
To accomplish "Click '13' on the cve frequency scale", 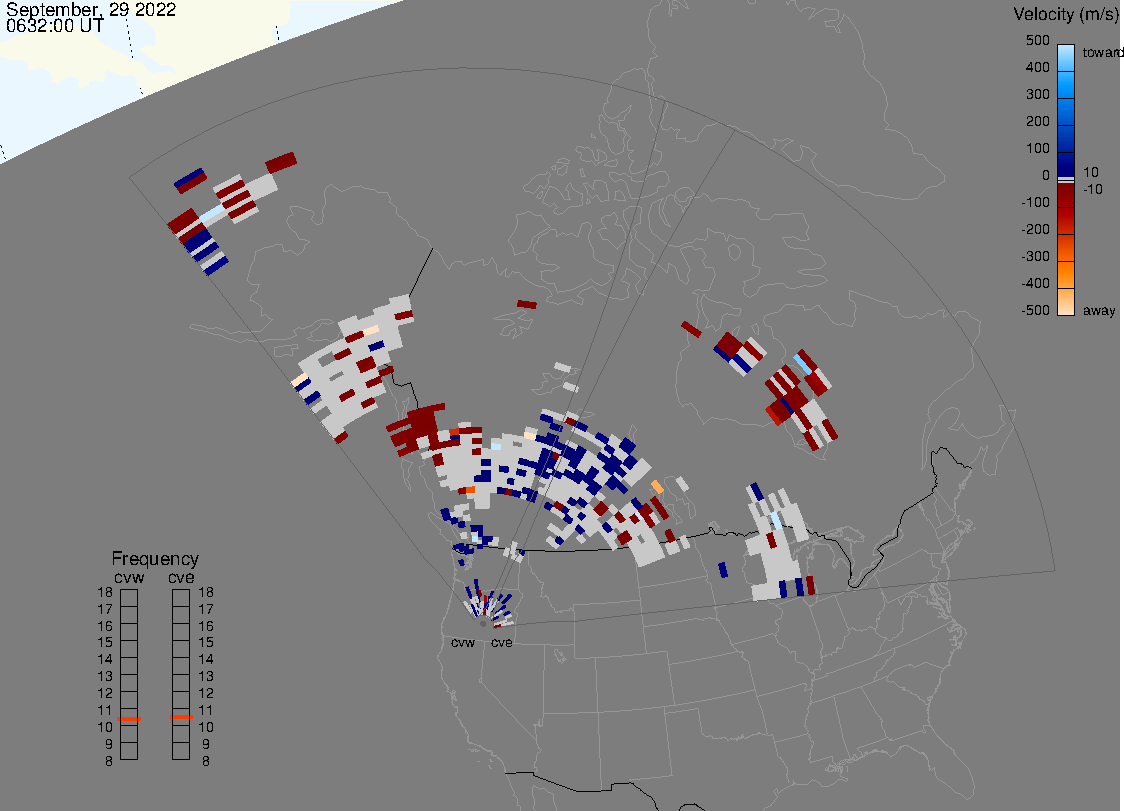I will click(x=206, y=676).
